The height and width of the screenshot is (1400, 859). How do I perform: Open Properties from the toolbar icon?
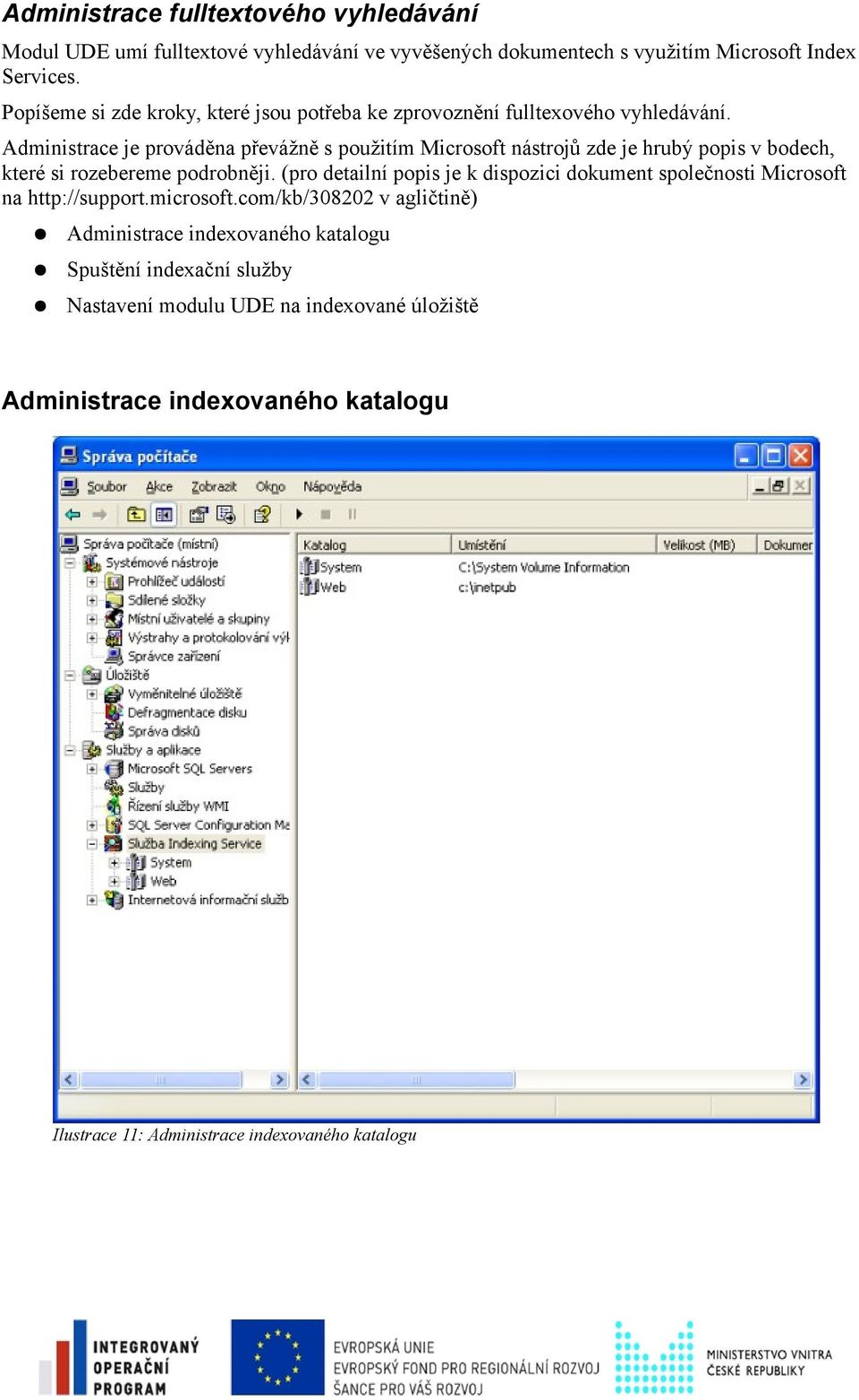point(199,515)
